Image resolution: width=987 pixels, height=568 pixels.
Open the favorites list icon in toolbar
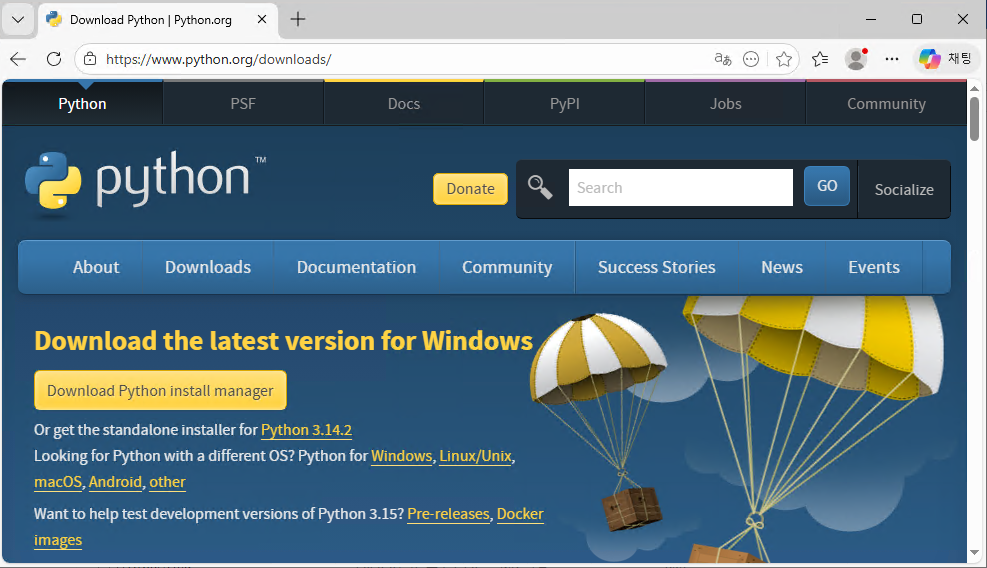[x=820, y=59]
